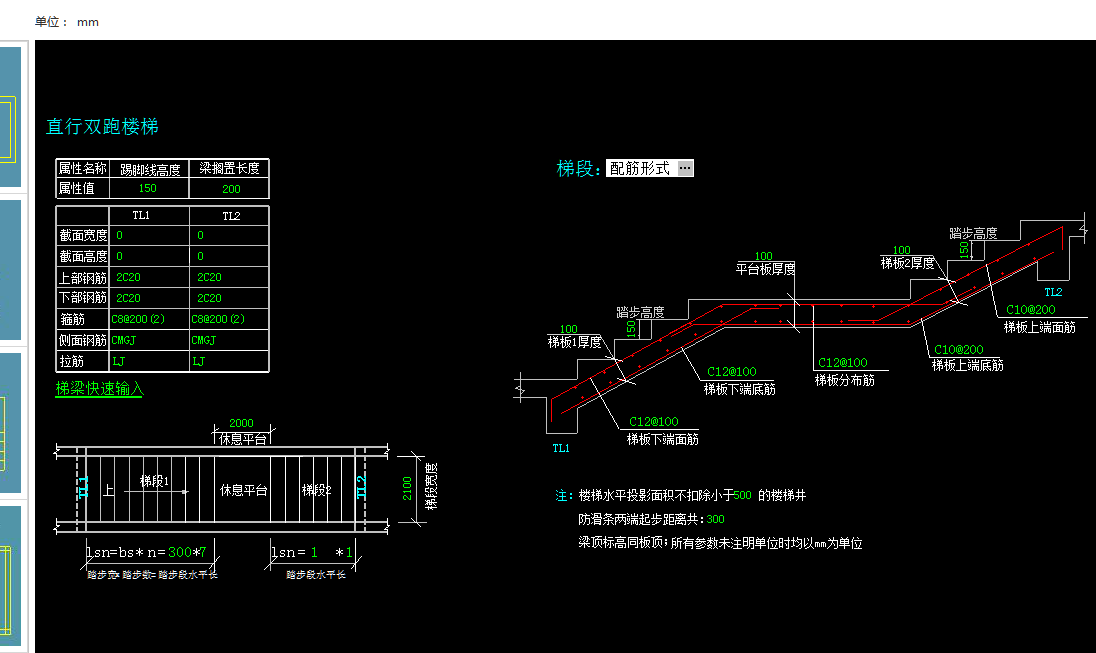Viewport: 1096px width, 653px height.
Task: Edit the 梁搁置长度 value 200
Action: pyautogui.click(x=231, y=189)
